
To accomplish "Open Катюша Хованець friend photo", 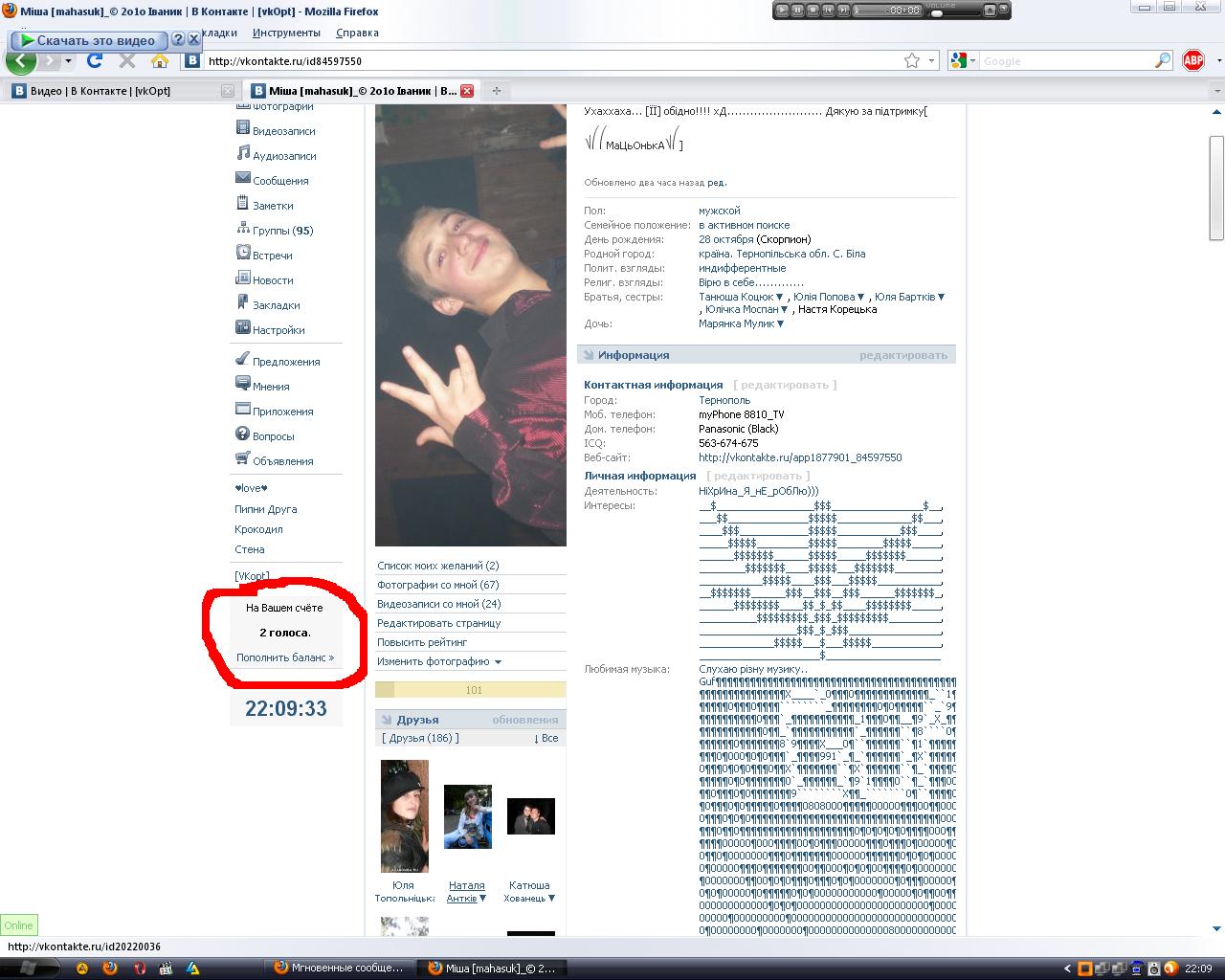I will (x=530, y=816).
